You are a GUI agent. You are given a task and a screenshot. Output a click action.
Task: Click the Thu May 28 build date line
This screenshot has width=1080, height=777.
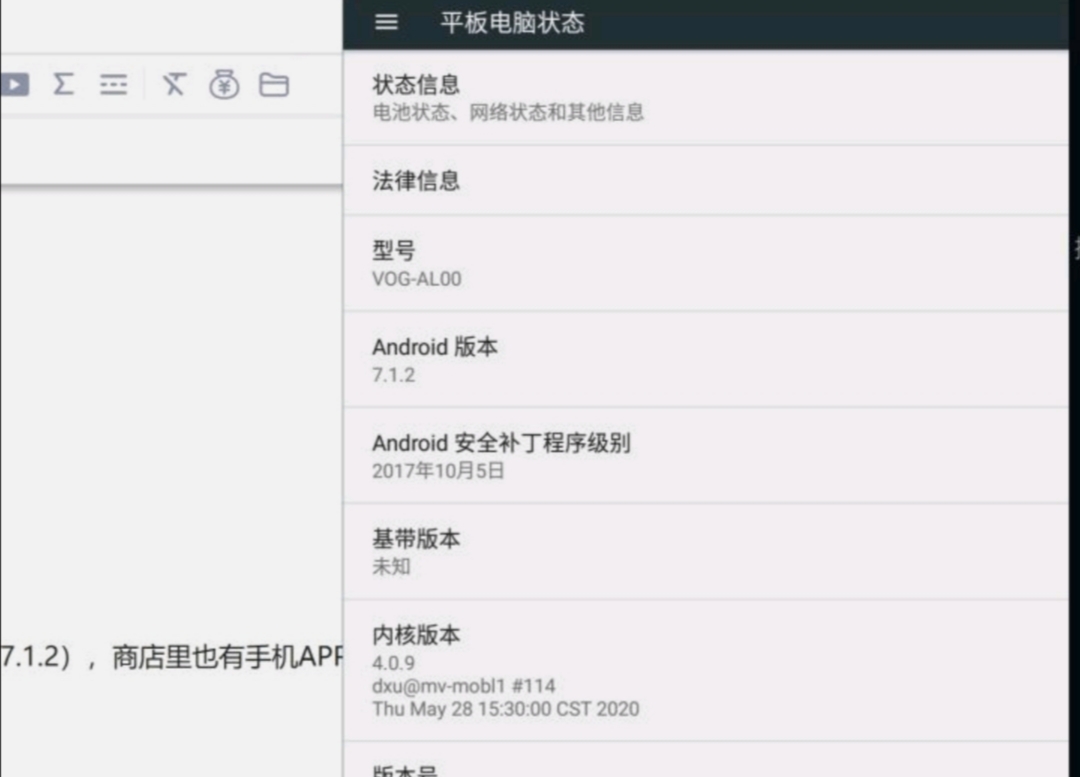click(x=506, y=709)
